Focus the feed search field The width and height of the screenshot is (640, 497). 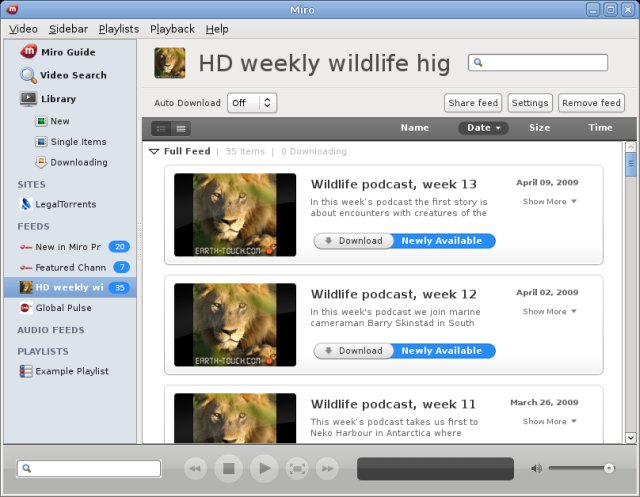[538, 62]
